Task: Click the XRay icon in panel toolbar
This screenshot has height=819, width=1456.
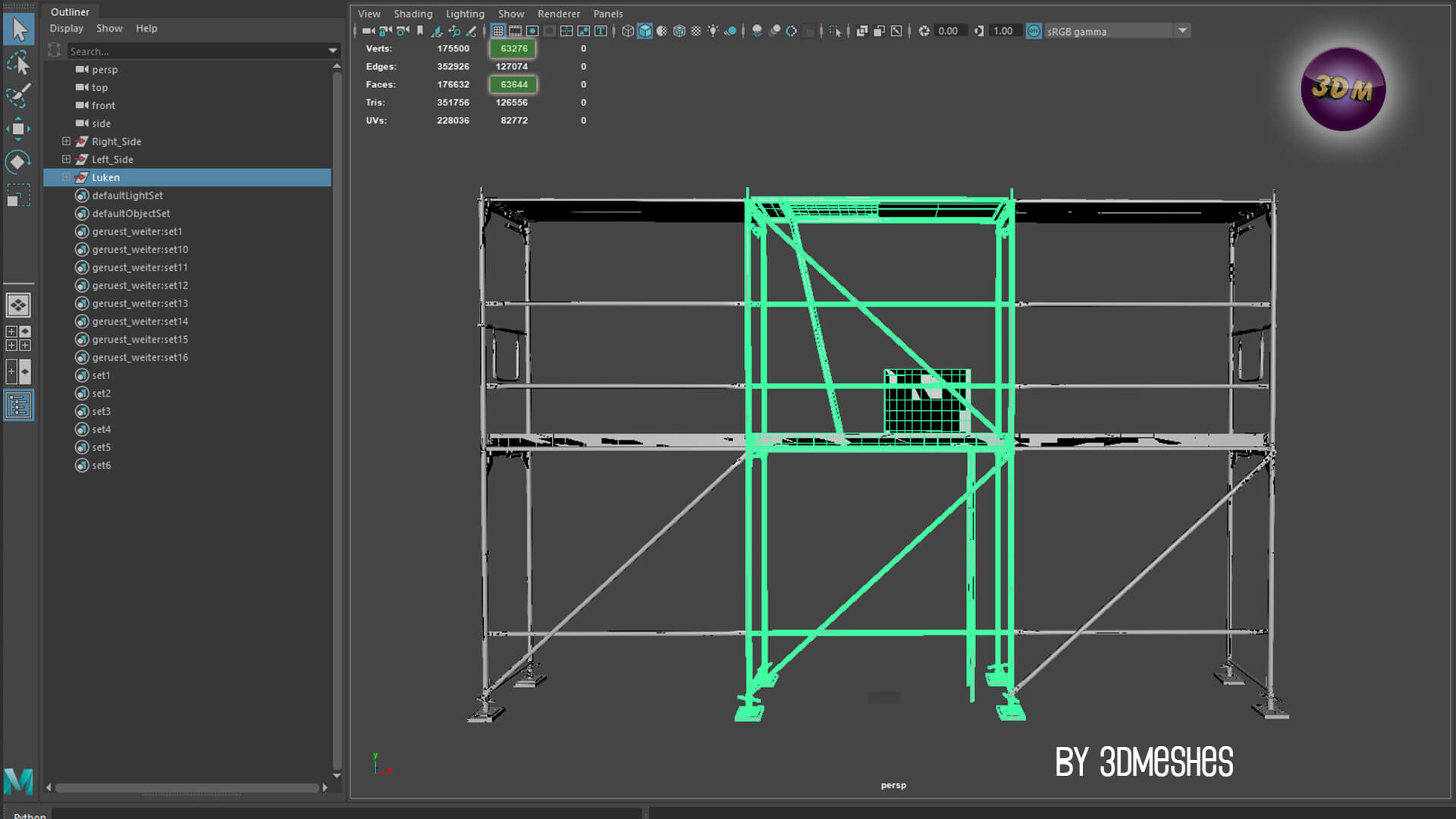Action: click(x=862, y=31)
